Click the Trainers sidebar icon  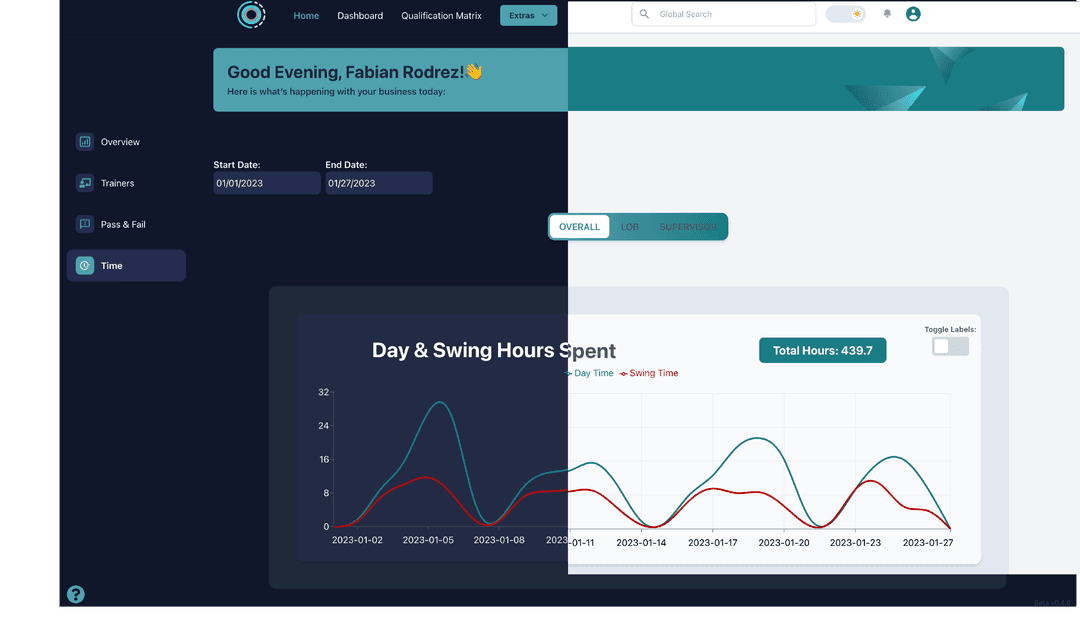85,183
